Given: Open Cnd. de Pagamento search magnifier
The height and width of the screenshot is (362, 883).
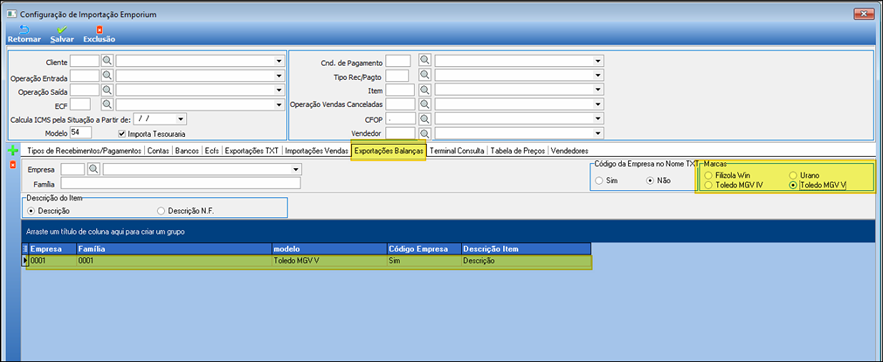Looking at the screenshot, I should (x=425, y=60).
